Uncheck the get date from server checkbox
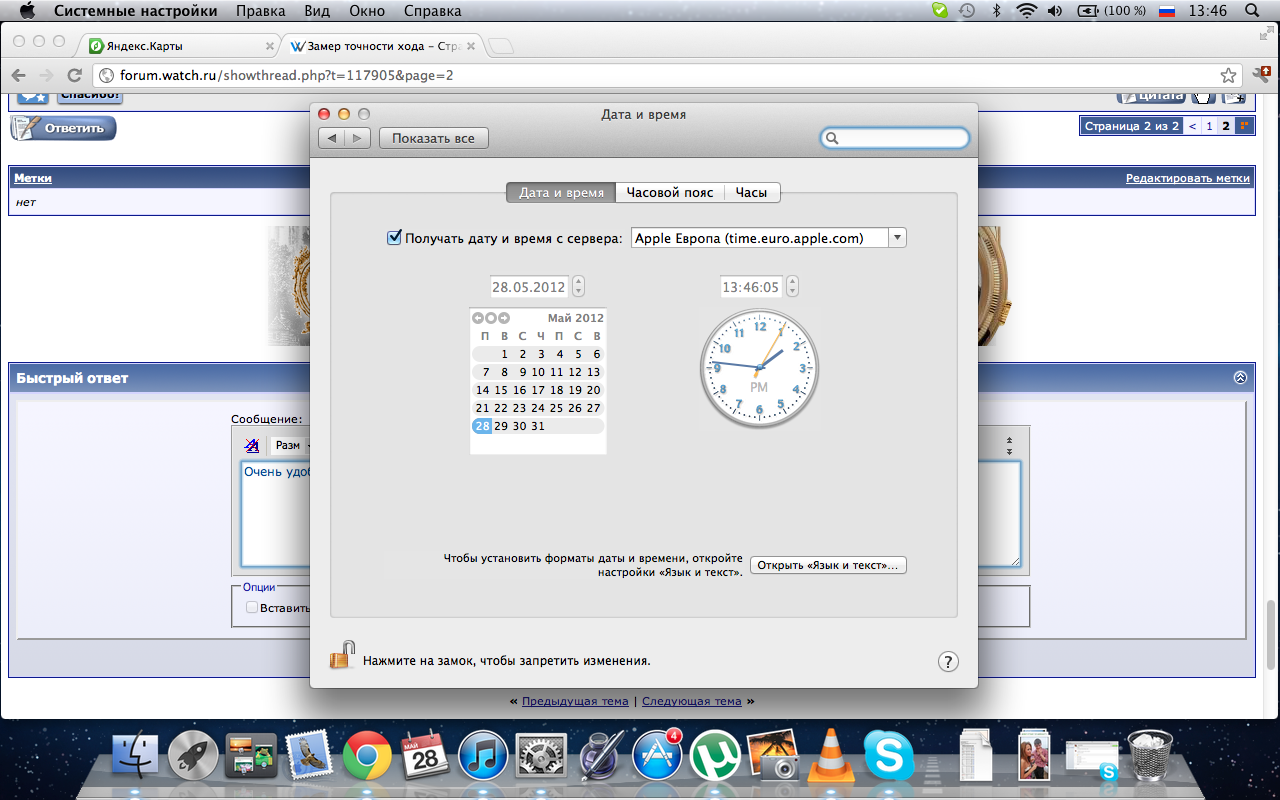1280x800 pixels. [394, 238]
